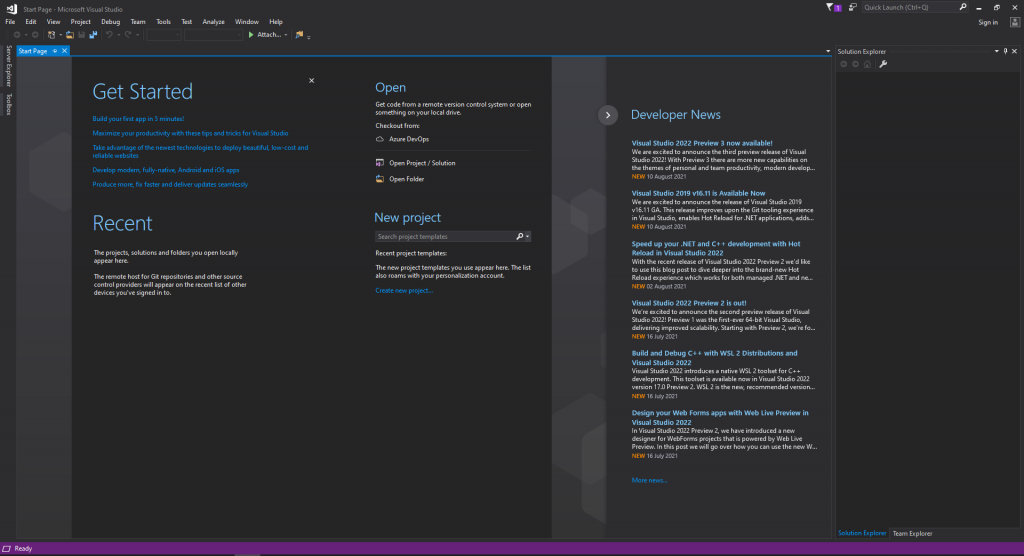Open the Redo history dropdown arrow
Viewport: 1024px width, 556px height.
tap(137, 35)
